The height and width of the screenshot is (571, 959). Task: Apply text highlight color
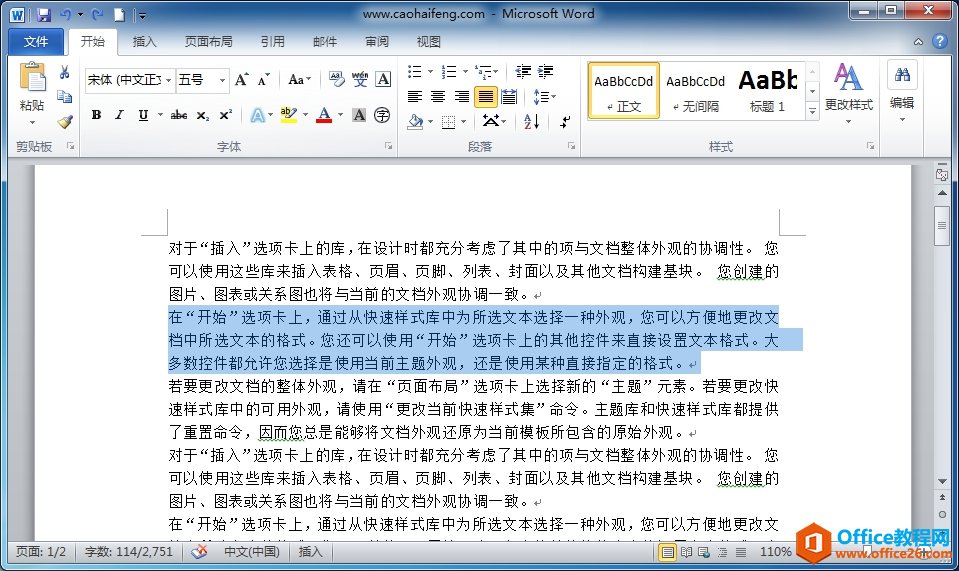287,115
